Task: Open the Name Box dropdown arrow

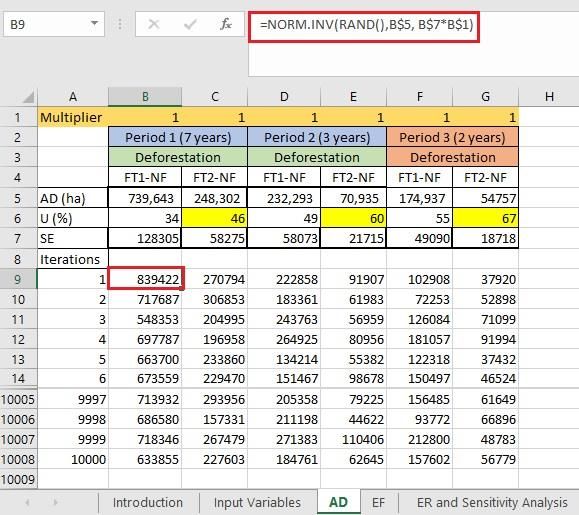Action: coord(95,24)
